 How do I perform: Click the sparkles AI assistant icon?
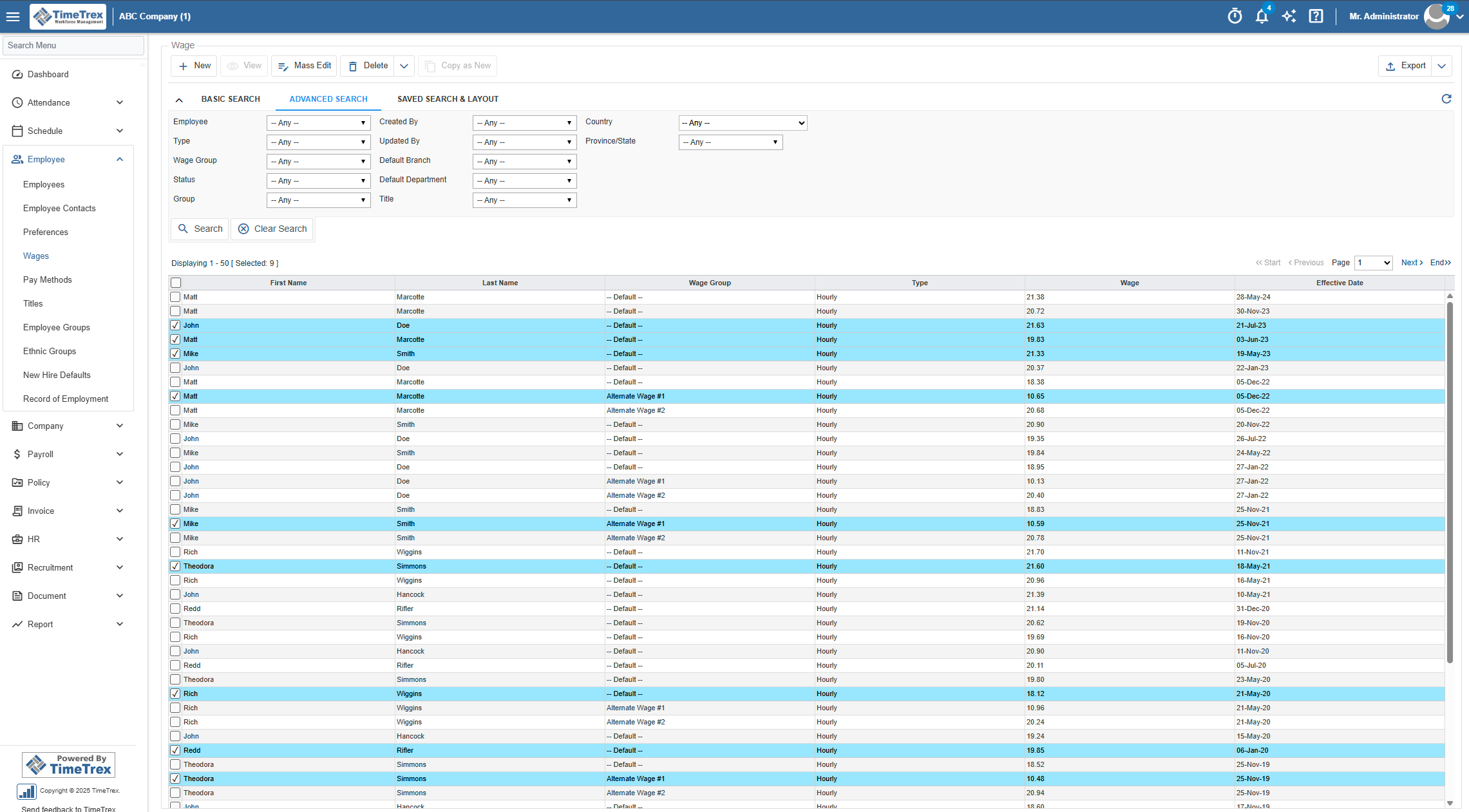click(1289, 15)
